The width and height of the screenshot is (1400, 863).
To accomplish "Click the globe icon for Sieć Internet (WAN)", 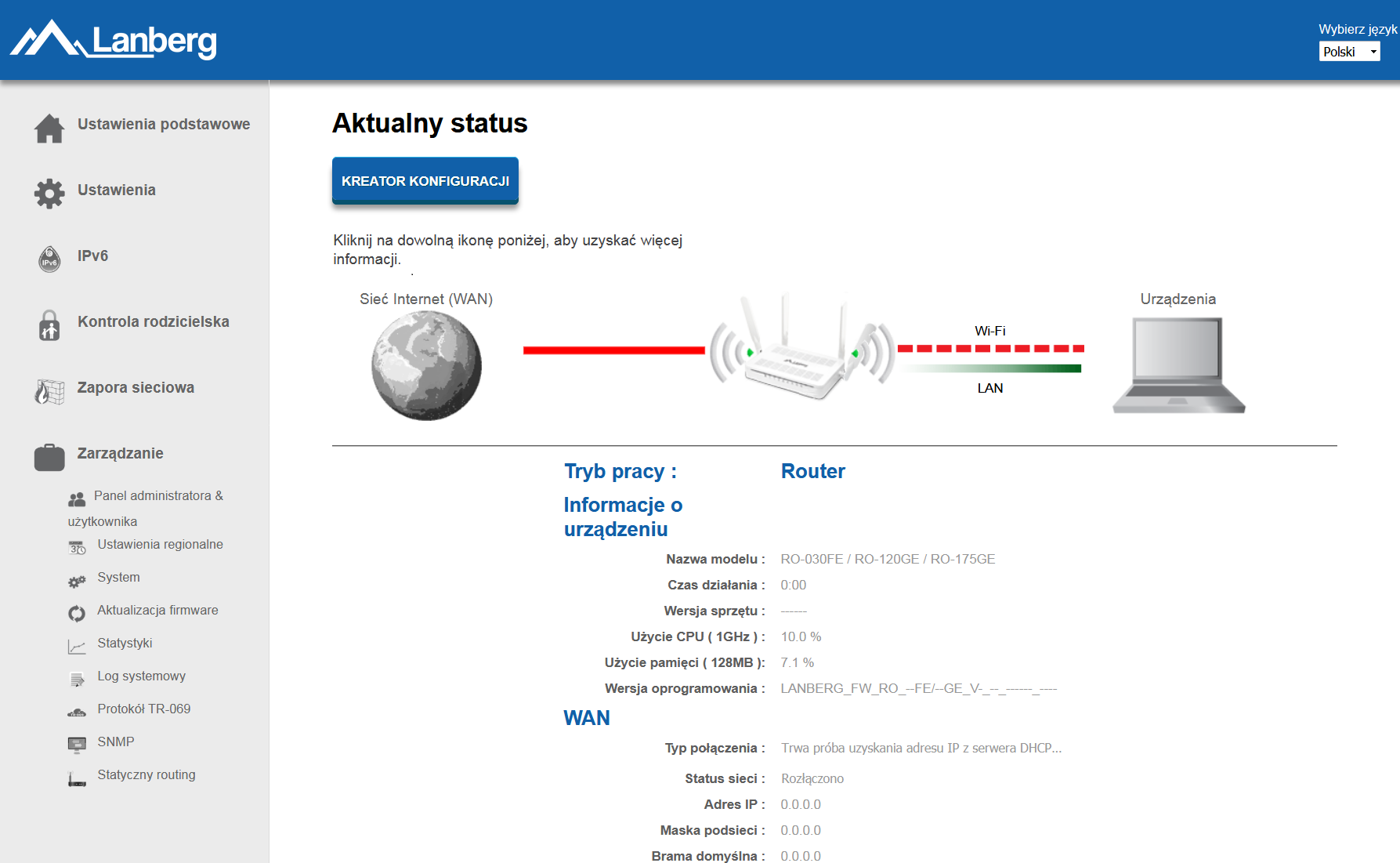I will (x=426, y=365).
